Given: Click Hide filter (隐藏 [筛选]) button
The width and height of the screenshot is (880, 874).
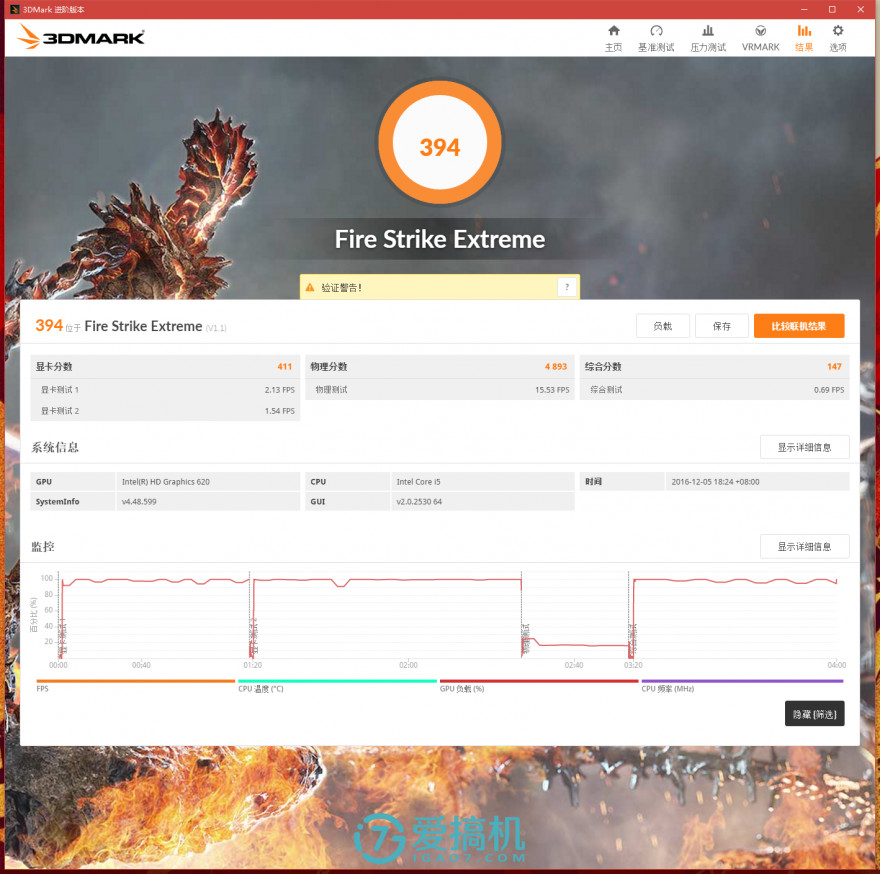Looking at the screenshot, I should pyautogui.click(x=814, y=714).
